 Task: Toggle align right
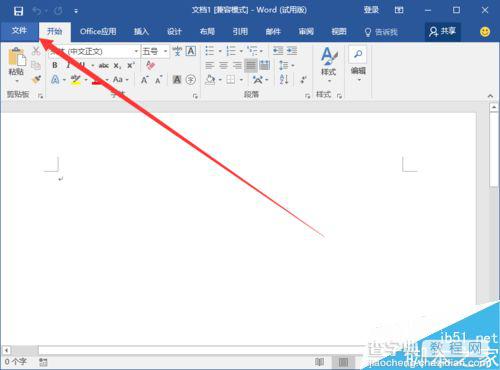pos(237,65)
